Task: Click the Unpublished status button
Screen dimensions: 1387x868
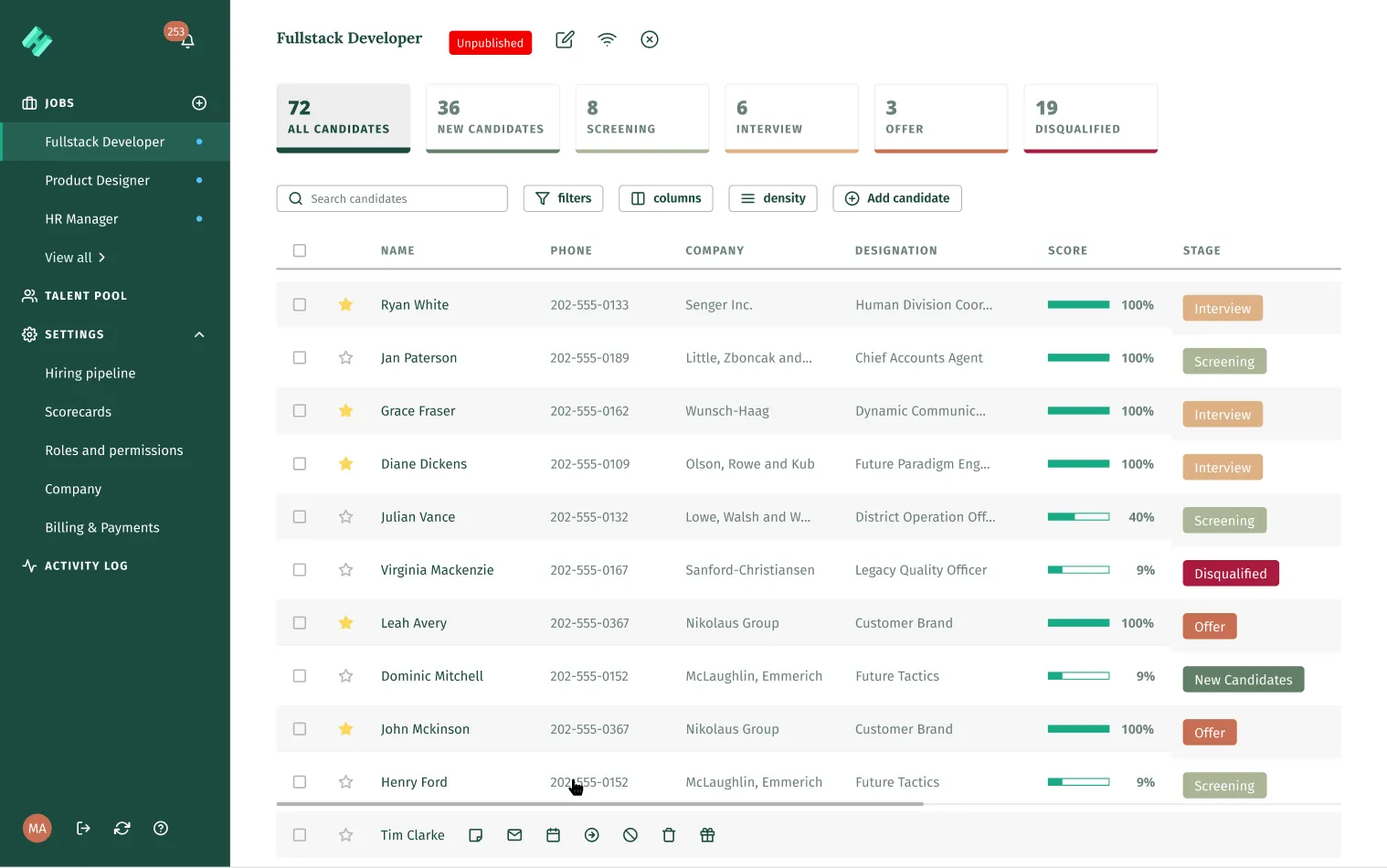Action: [x=490, y=42]
